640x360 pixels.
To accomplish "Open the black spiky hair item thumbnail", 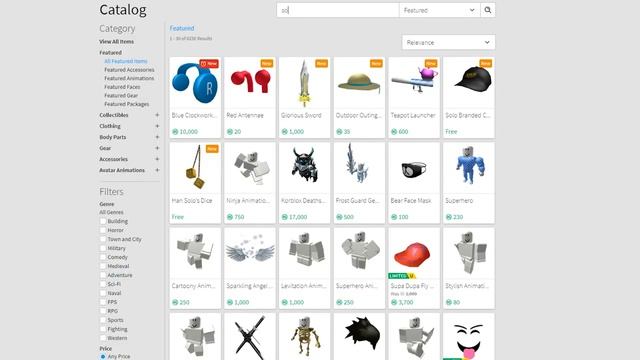I will point(359,337).
